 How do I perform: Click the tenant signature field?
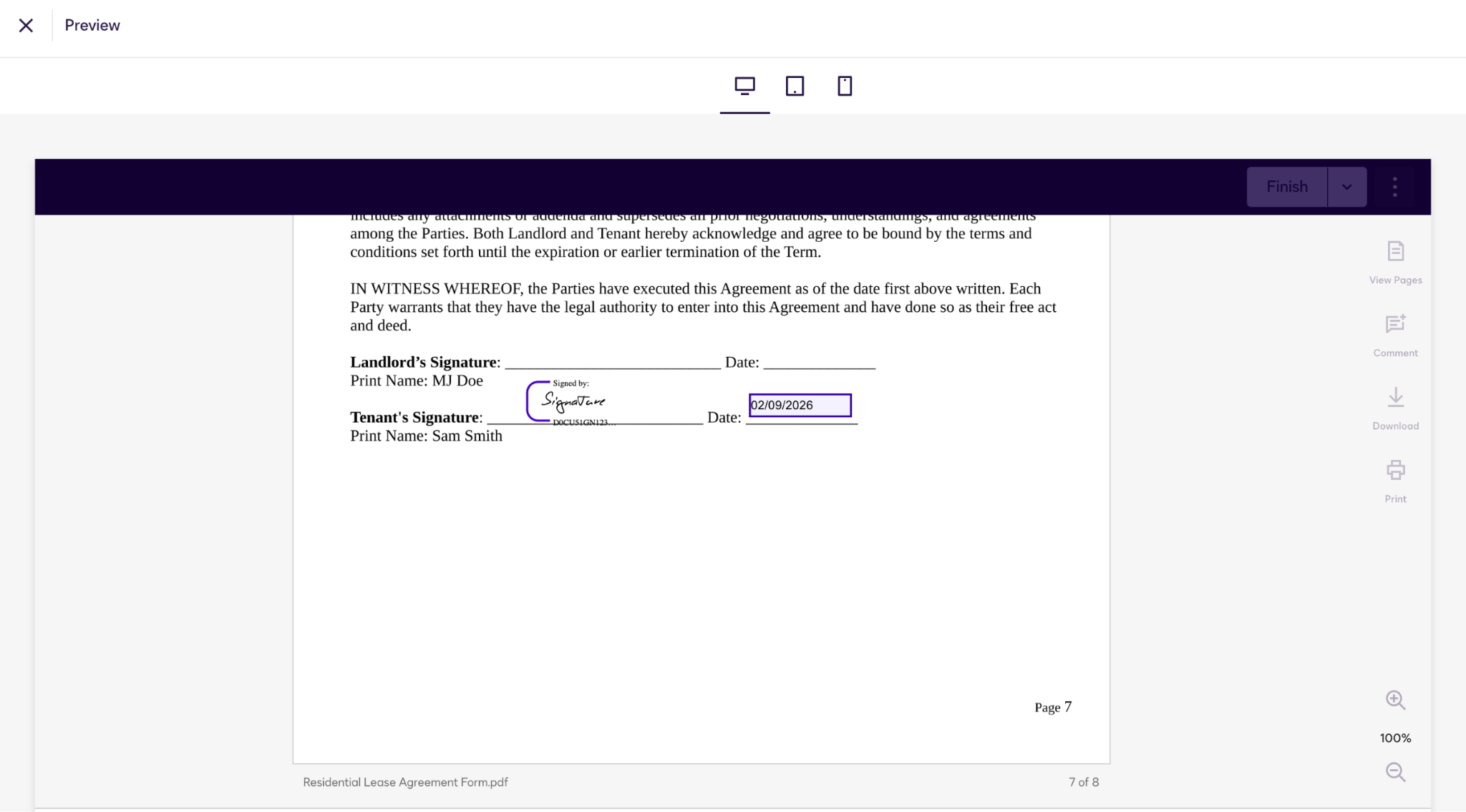coord(573,403)
